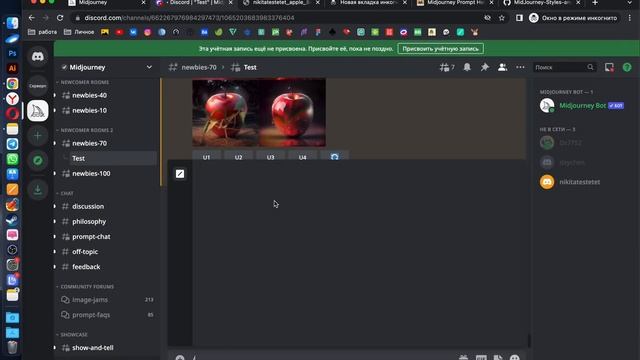Add a server with plus icon
The image size is (640, 360).
click(x=38, y=136)
